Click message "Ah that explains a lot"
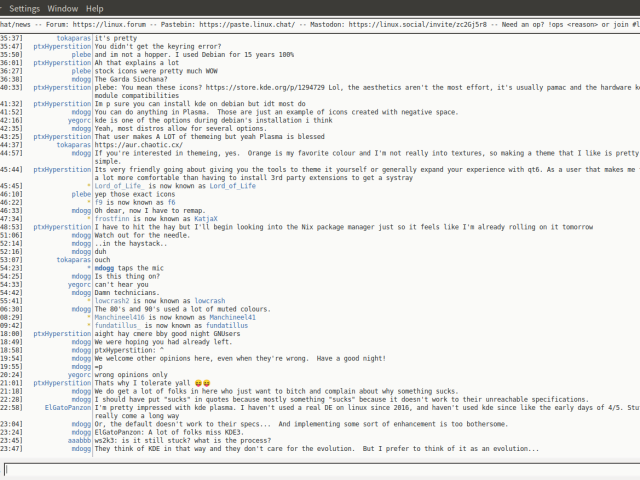This screenshot has width=640, height=480. coord(137,63)
